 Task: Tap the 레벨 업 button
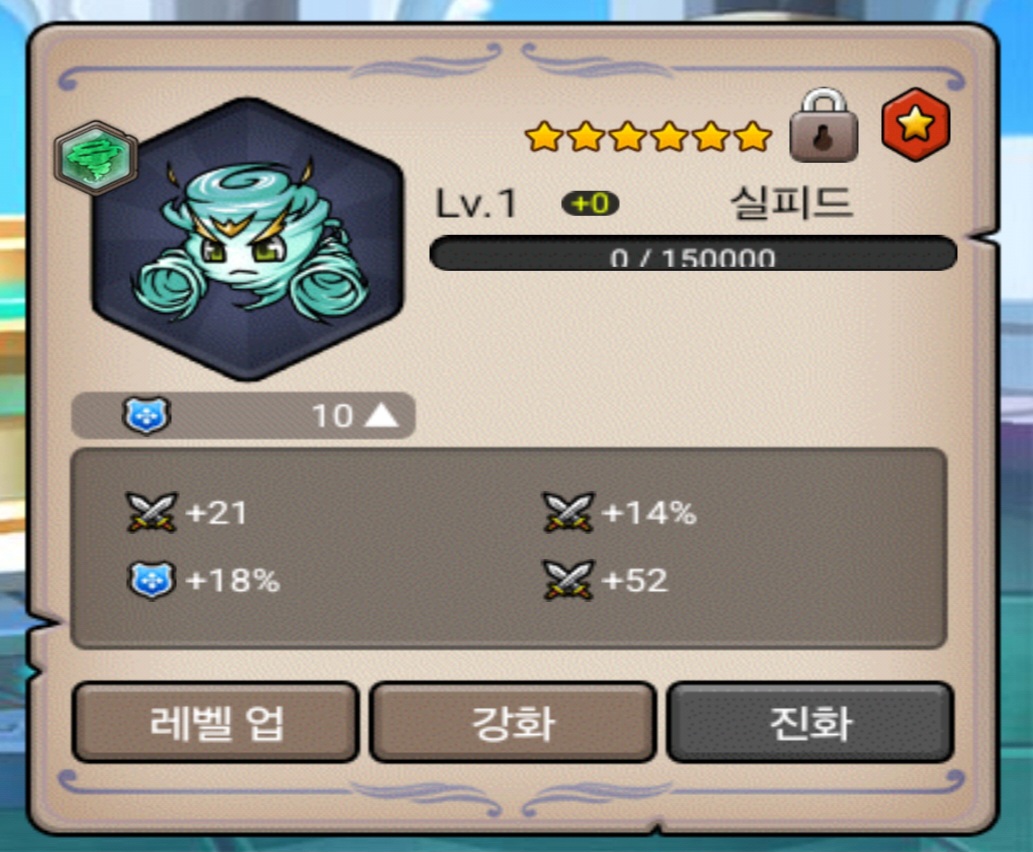(215, 722)
